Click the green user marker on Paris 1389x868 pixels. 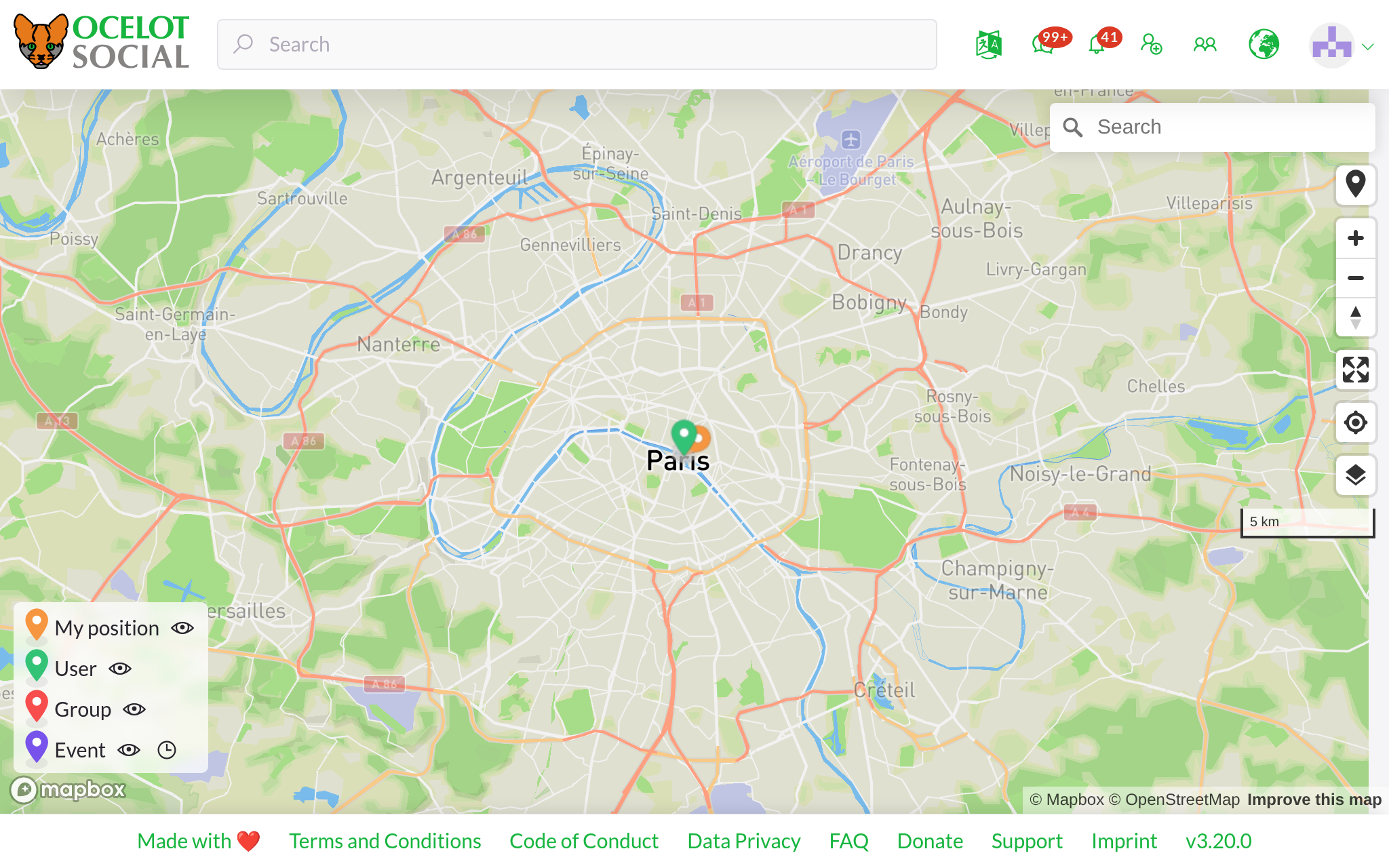click(684, 436)
